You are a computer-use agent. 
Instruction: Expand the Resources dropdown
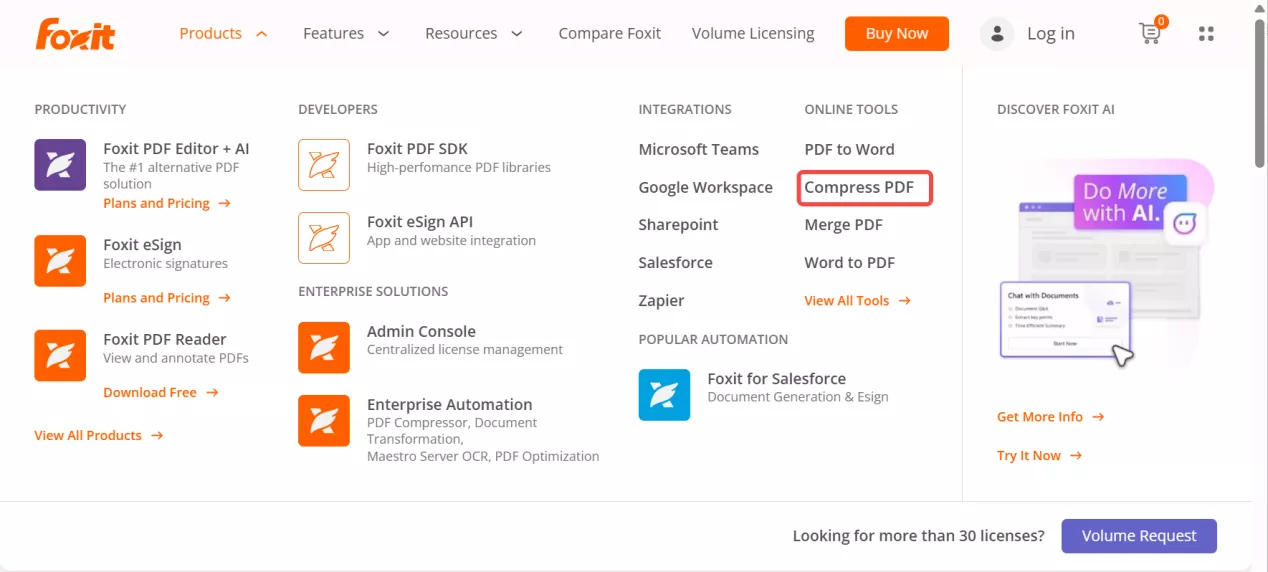pos(474,34)
